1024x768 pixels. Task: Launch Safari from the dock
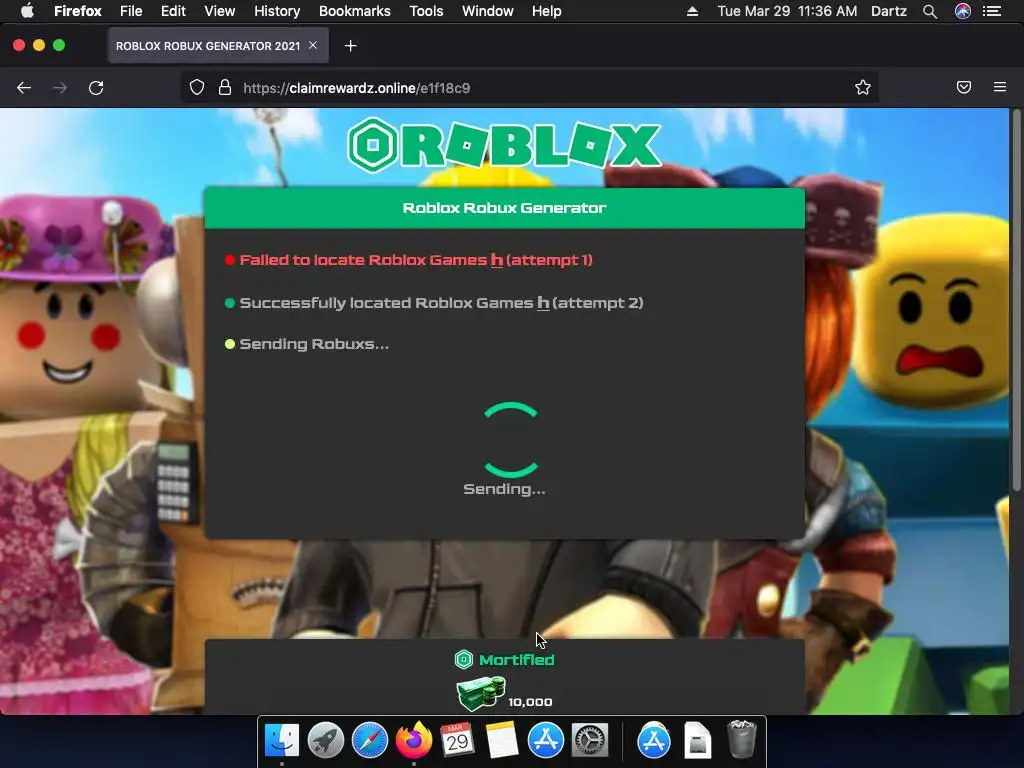[x=370, y=740]
